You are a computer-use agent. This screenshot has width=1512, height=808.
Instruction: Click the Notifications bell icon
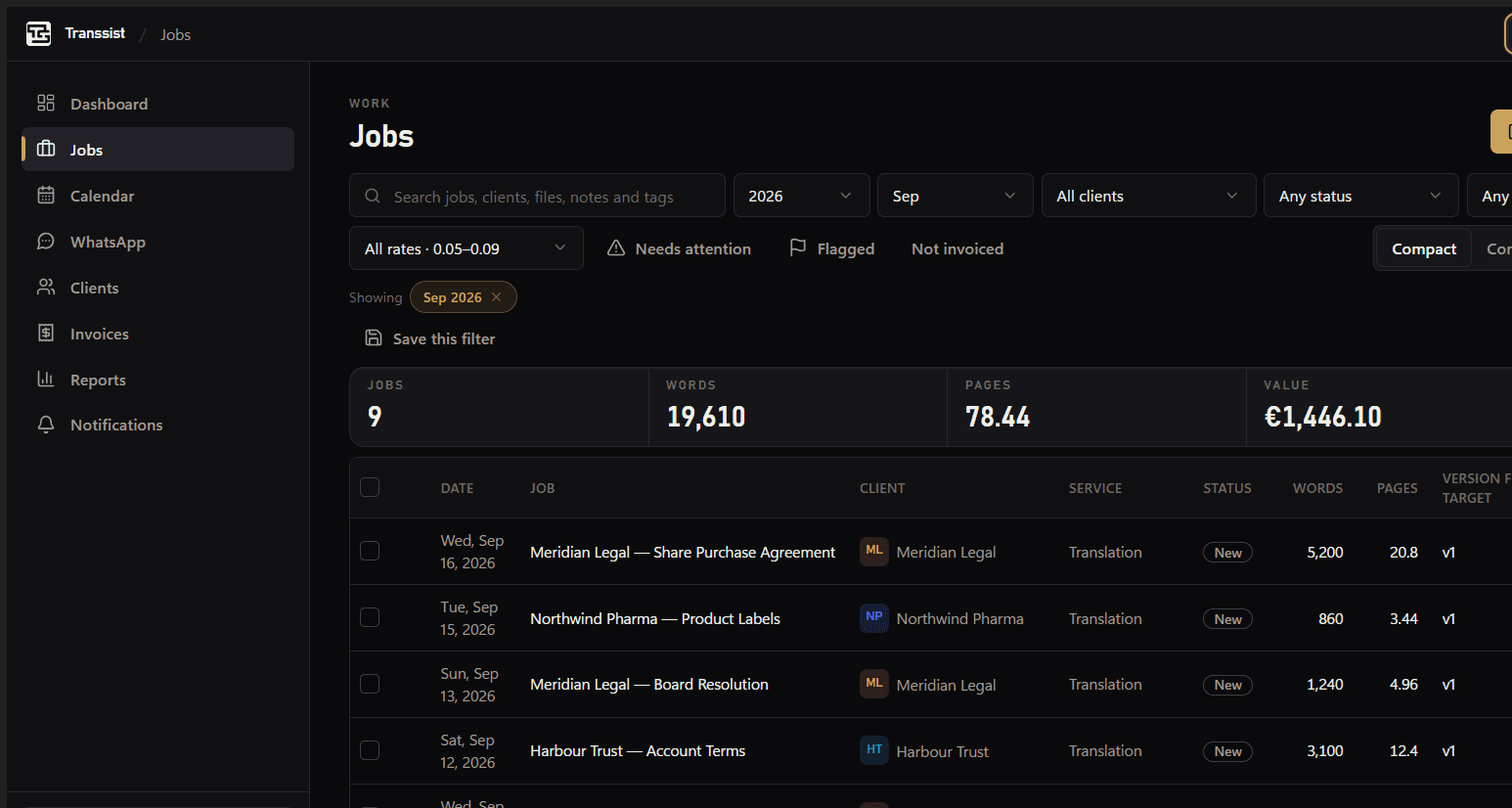coord(46,425)
